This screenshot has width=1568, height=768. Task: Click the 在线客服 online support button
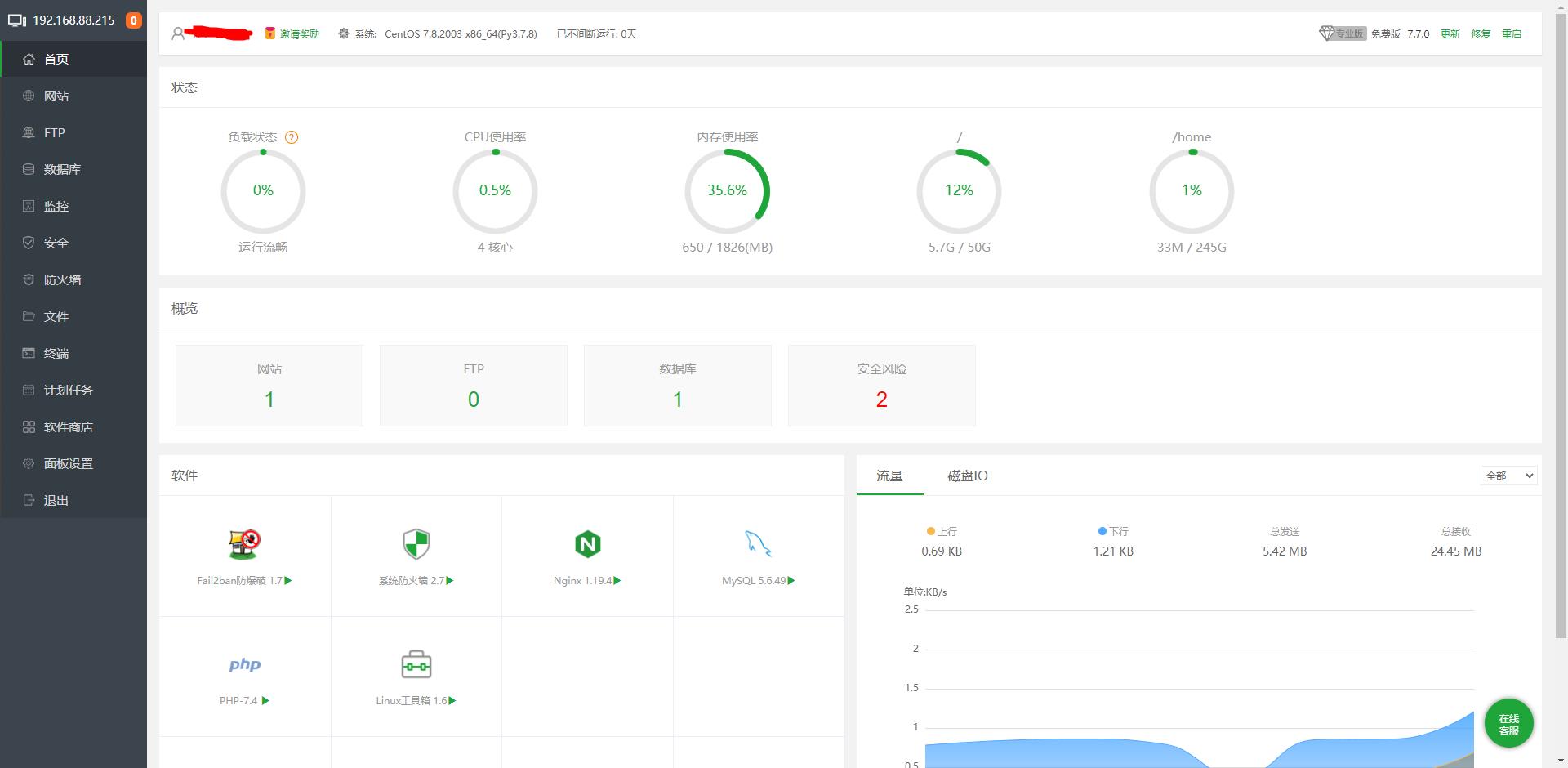pyautogui.click(x=1508, y=724)
